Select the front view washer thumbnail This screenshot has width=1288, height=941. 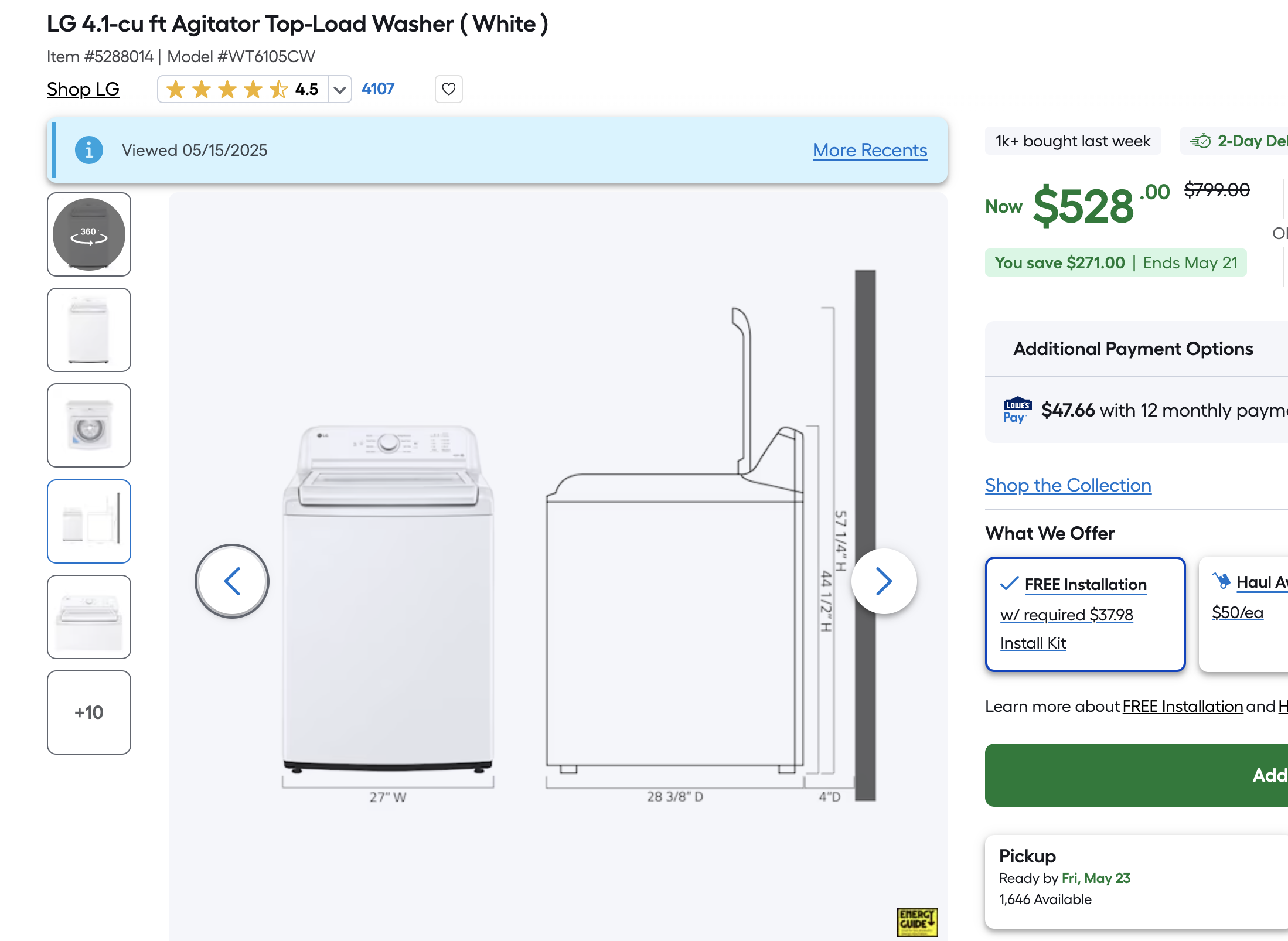point(89,330)
